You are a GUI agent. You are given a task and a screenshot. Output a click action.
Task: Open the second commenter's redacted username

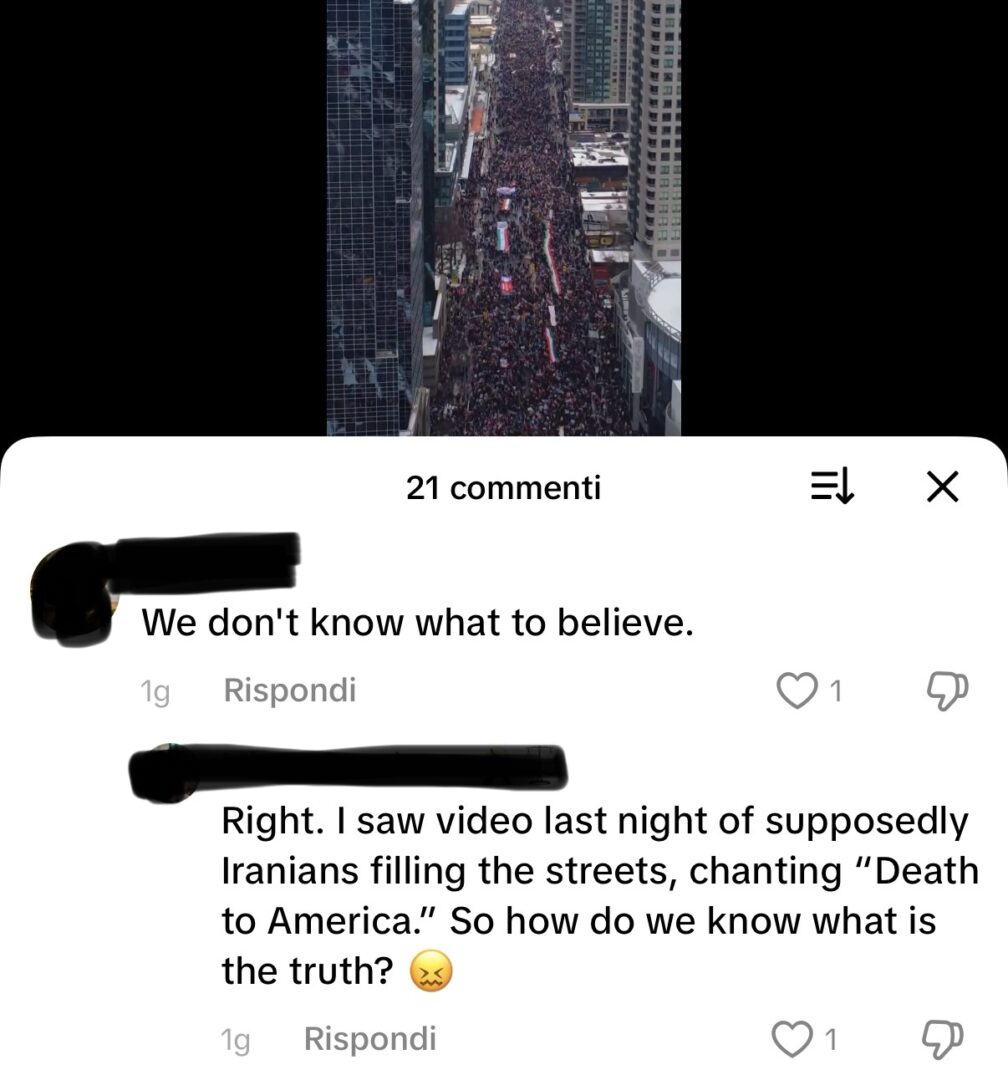[348, 771]
